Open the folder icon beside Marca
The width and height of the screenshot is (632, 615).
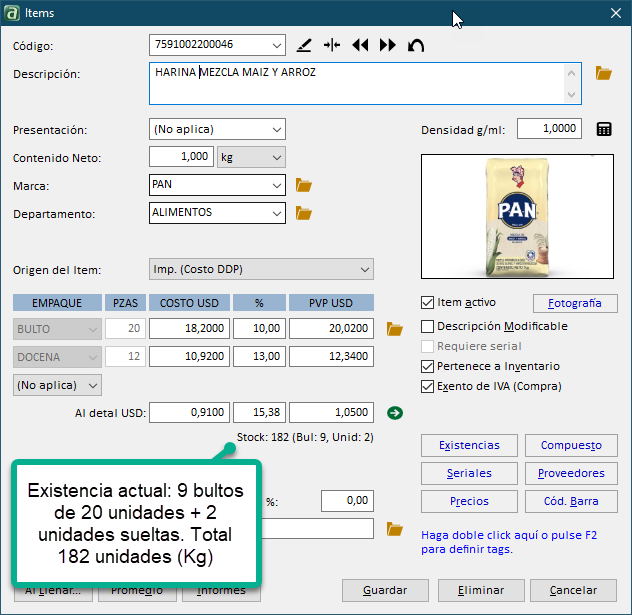coord(305,185)
